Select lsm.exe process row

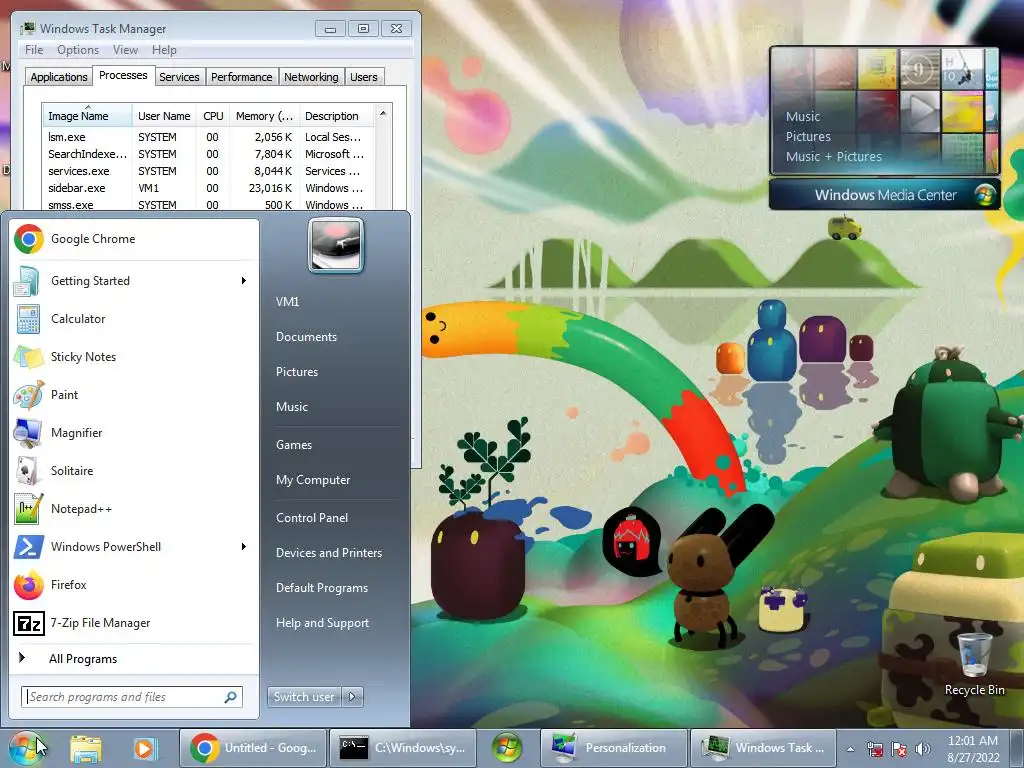[208, 137]
